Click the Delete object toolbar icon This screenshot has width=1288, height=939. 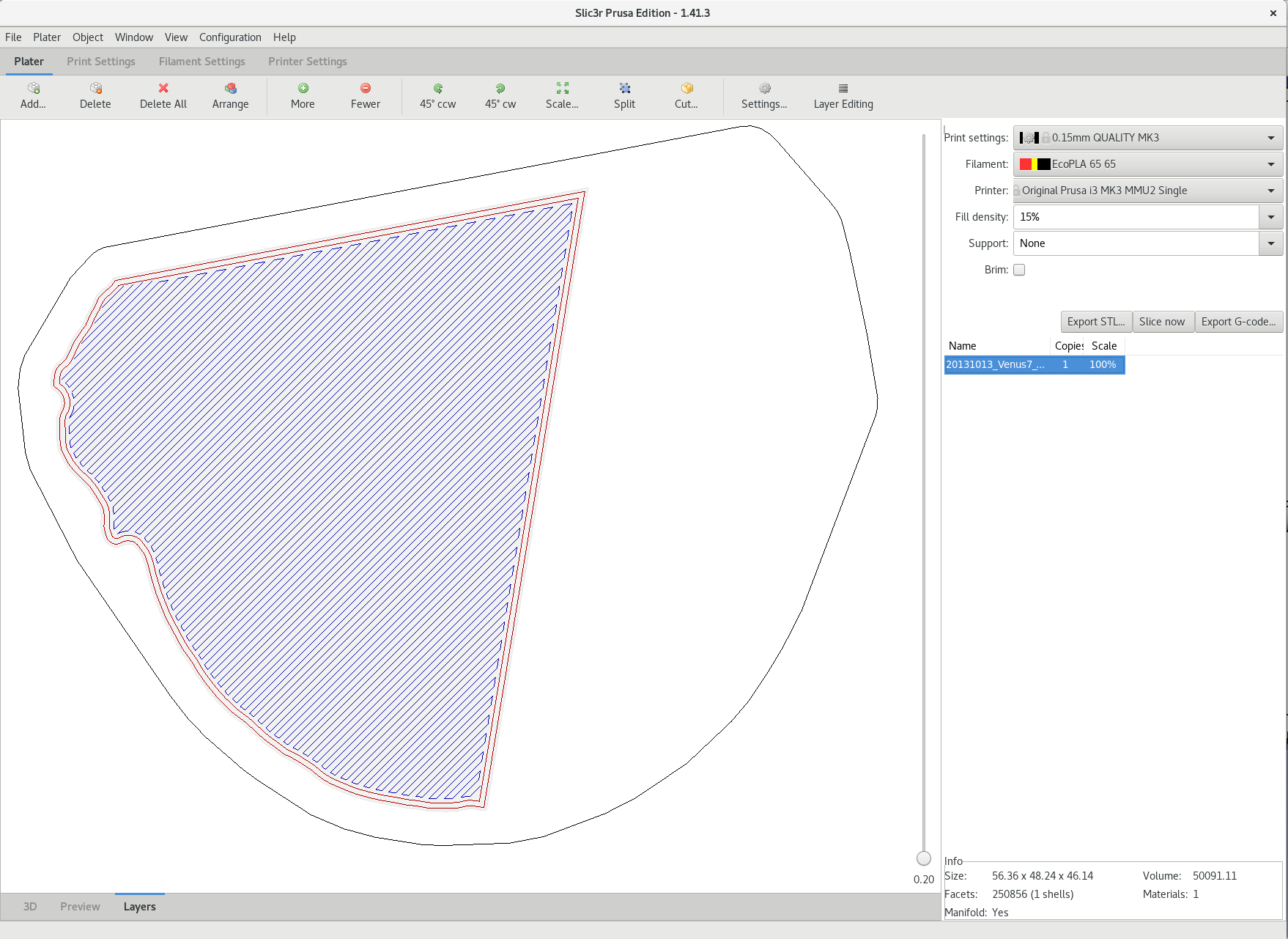tap(95, 88)
